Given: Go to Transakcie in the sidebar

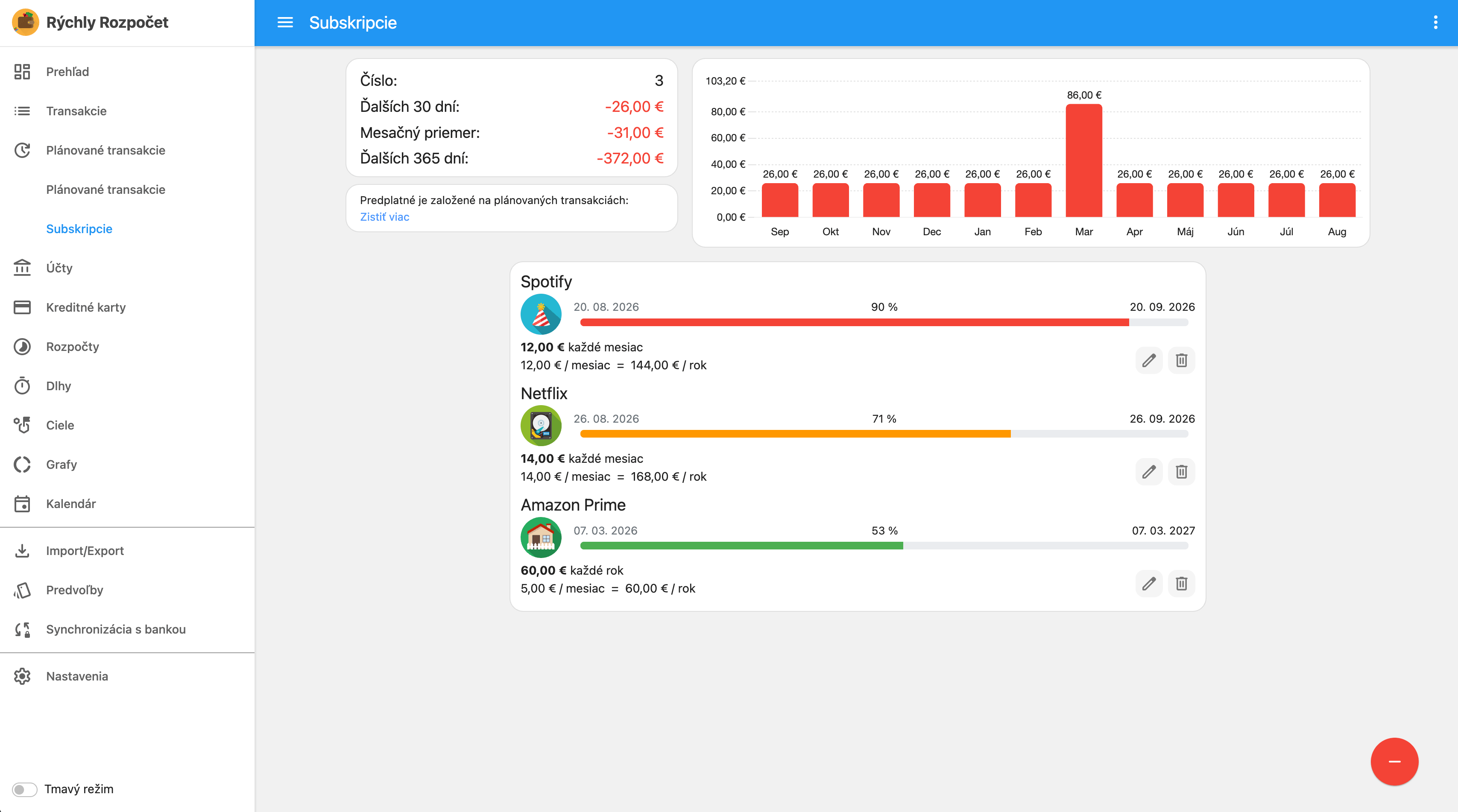Looking at the screenshot, I should coord(127,111).
